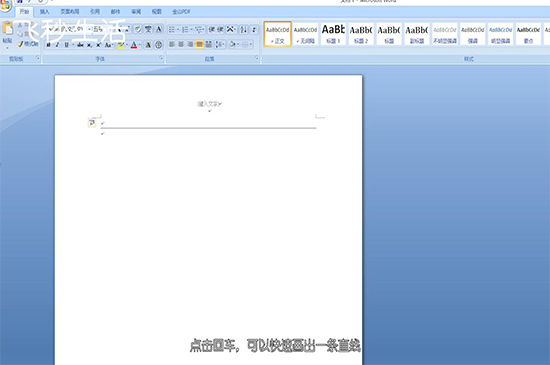Switch to the 插入 (Insert) tab
Viewport: 550px width, 365px height.
(x=45, y=12)
